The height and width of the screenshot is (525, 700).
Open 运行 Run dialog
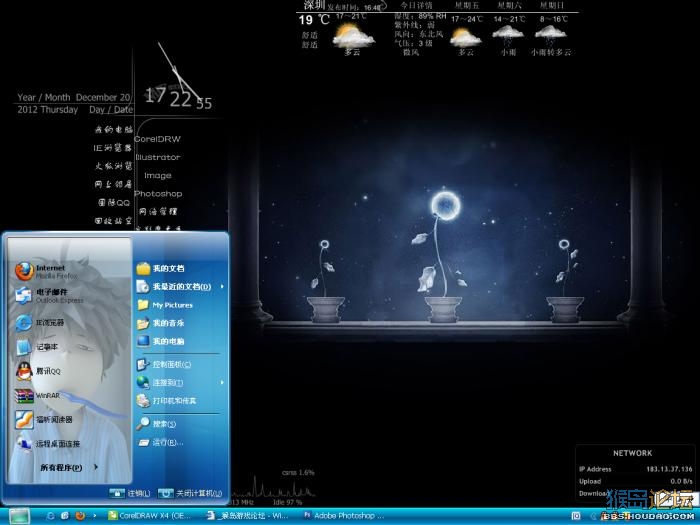(160, 442)
